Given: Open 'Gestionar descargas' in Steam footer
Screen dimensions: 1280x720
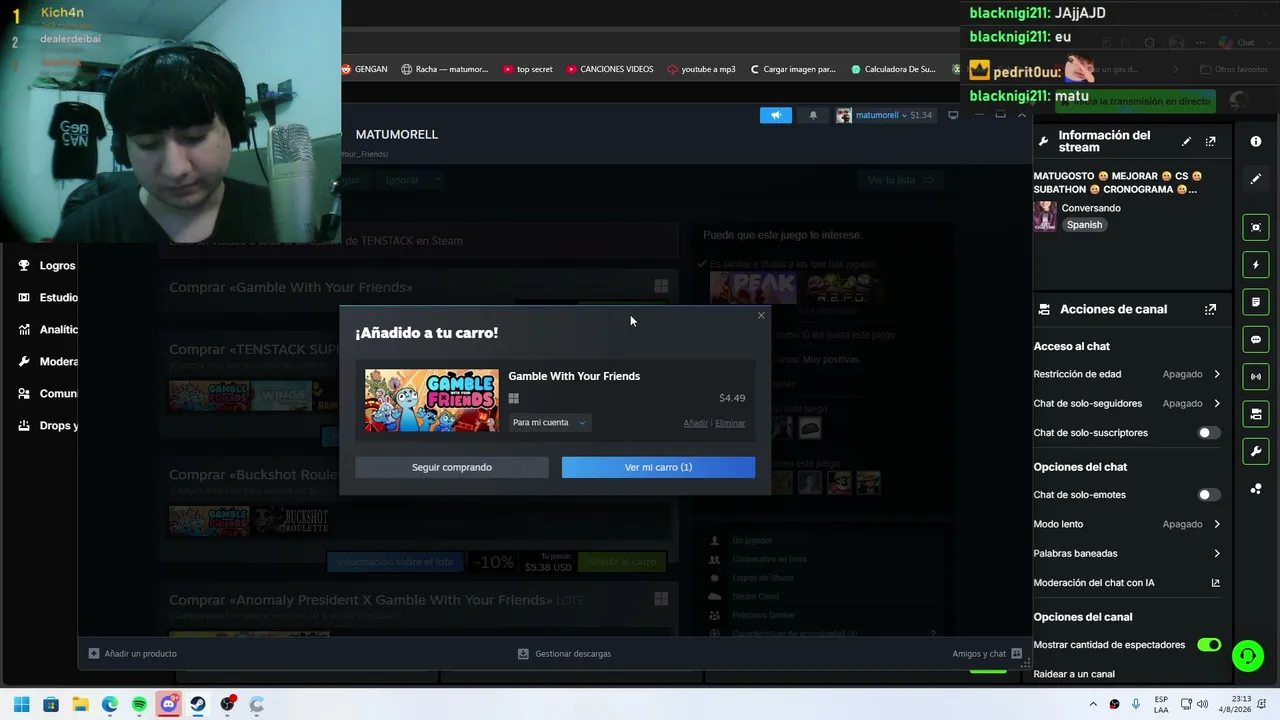Looking at the screenshot, I should point(564,654).
